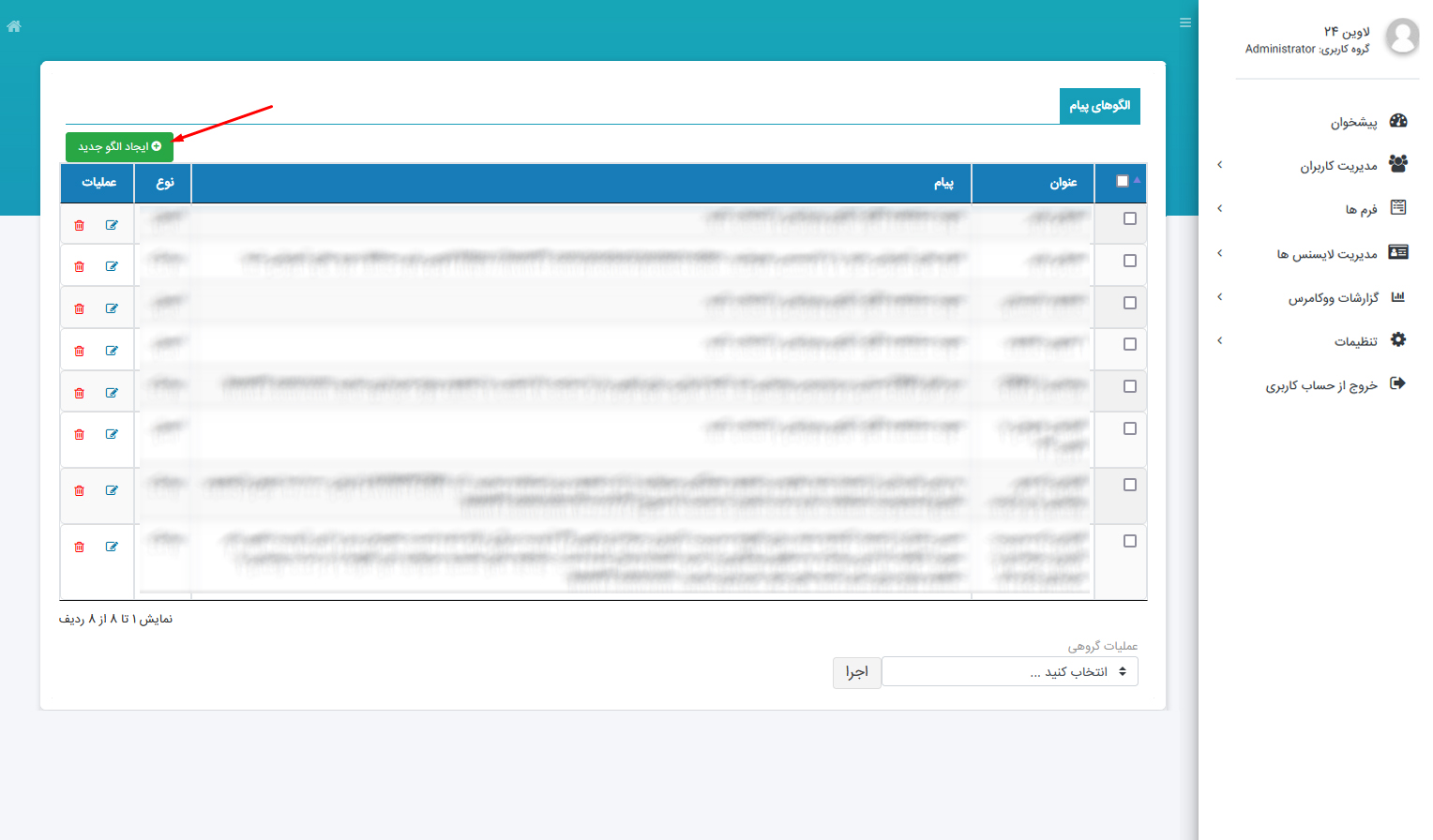
Task: Click the اجرا button
Action: point(856,672)
